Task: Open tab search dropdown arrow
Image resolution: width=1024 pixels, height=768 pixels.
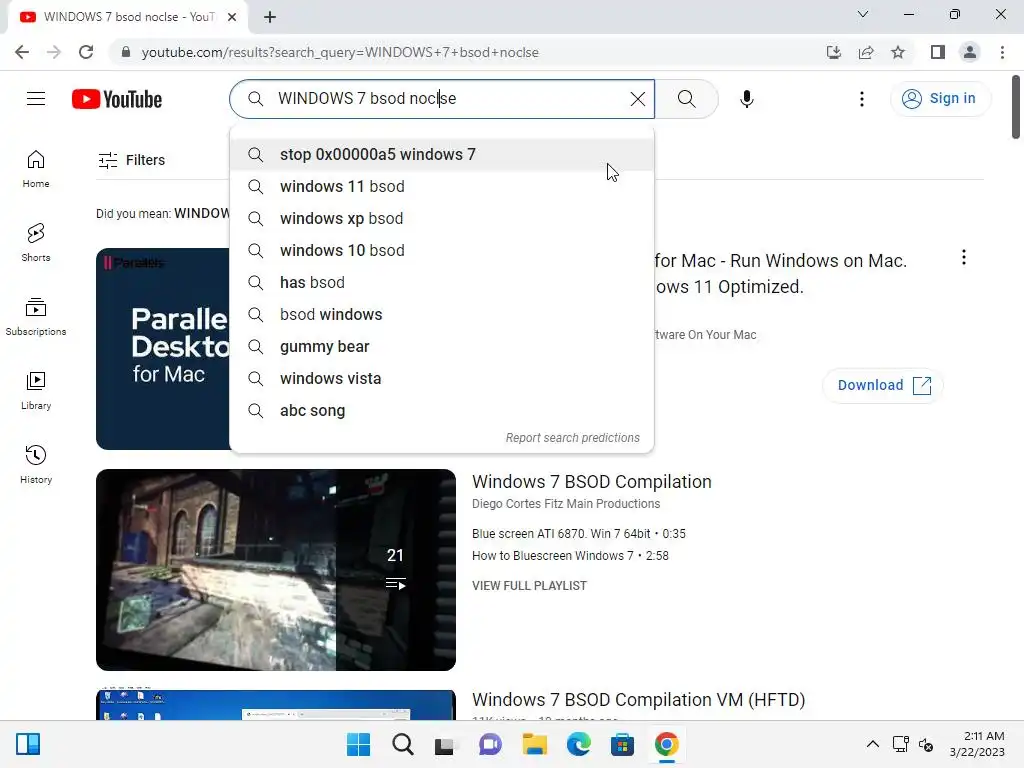Action: tap(863, 14)
